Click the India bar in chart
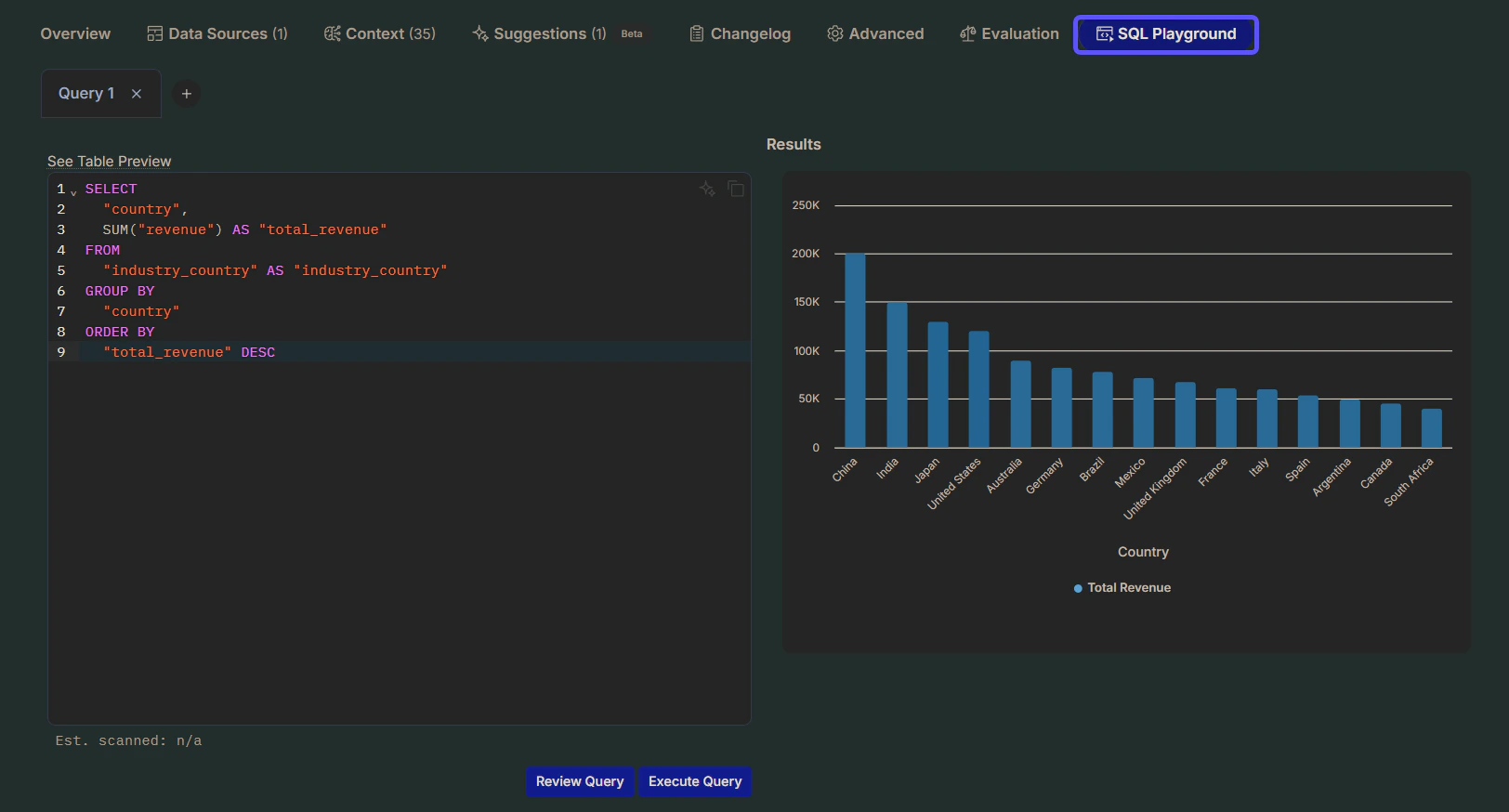This screenshot has height=812, width=1509. pyautogui.click(x=897, y=375)
